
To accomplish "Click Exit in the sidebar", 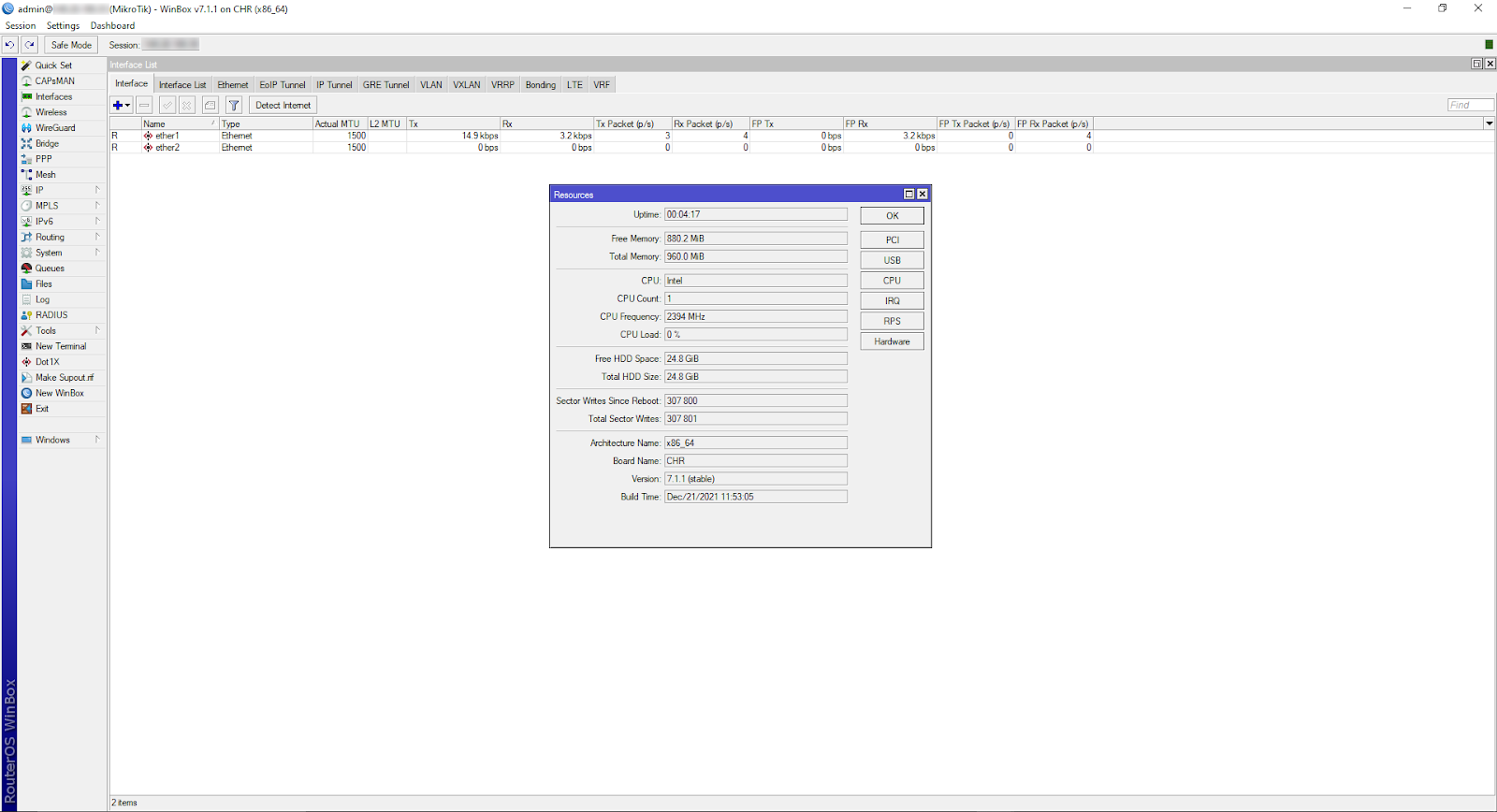I will click(x=41, y=409).
